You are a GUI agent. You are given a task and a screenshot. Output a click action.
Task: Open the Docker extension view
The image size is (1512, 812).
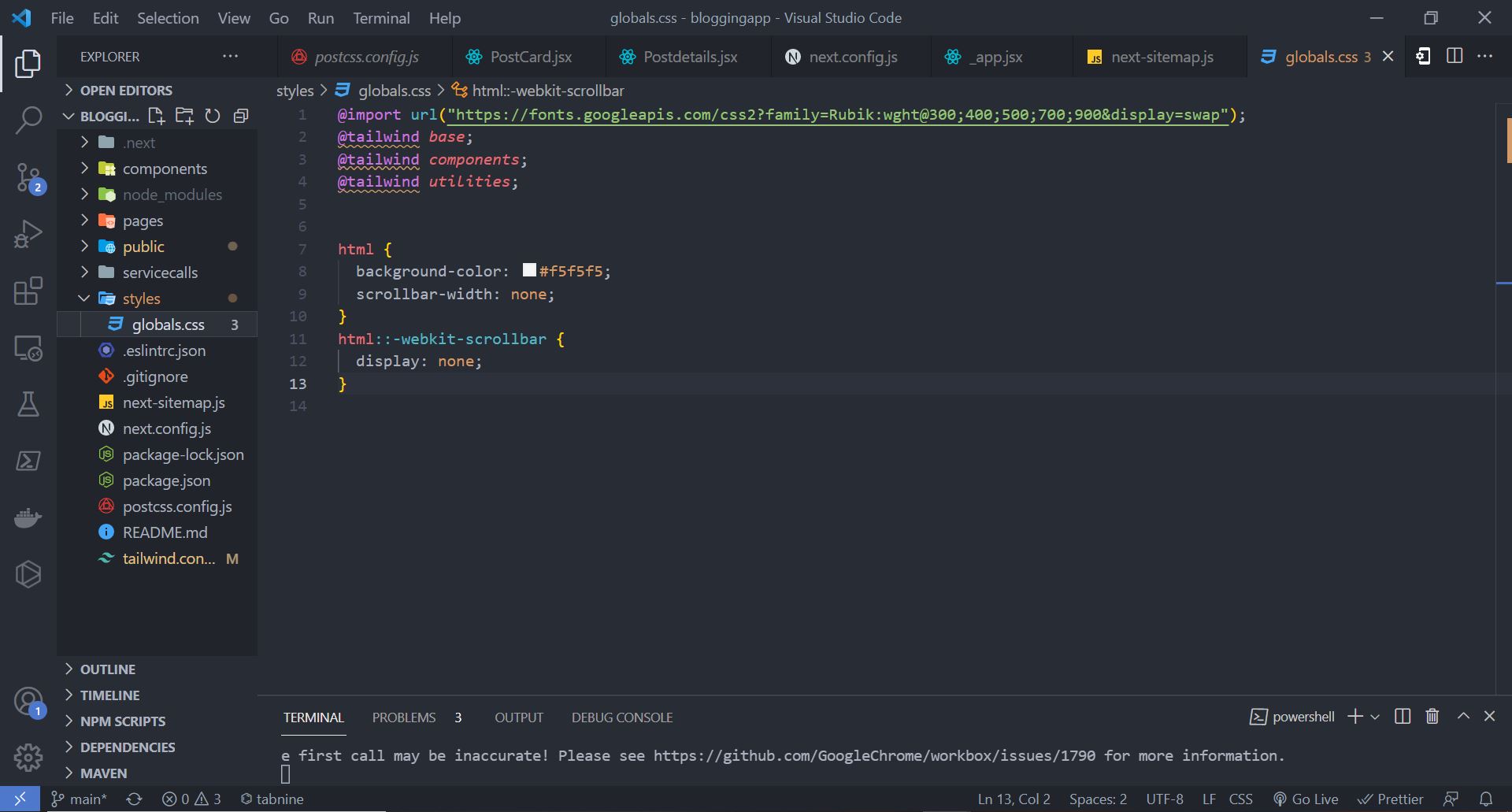pos(28,517)
